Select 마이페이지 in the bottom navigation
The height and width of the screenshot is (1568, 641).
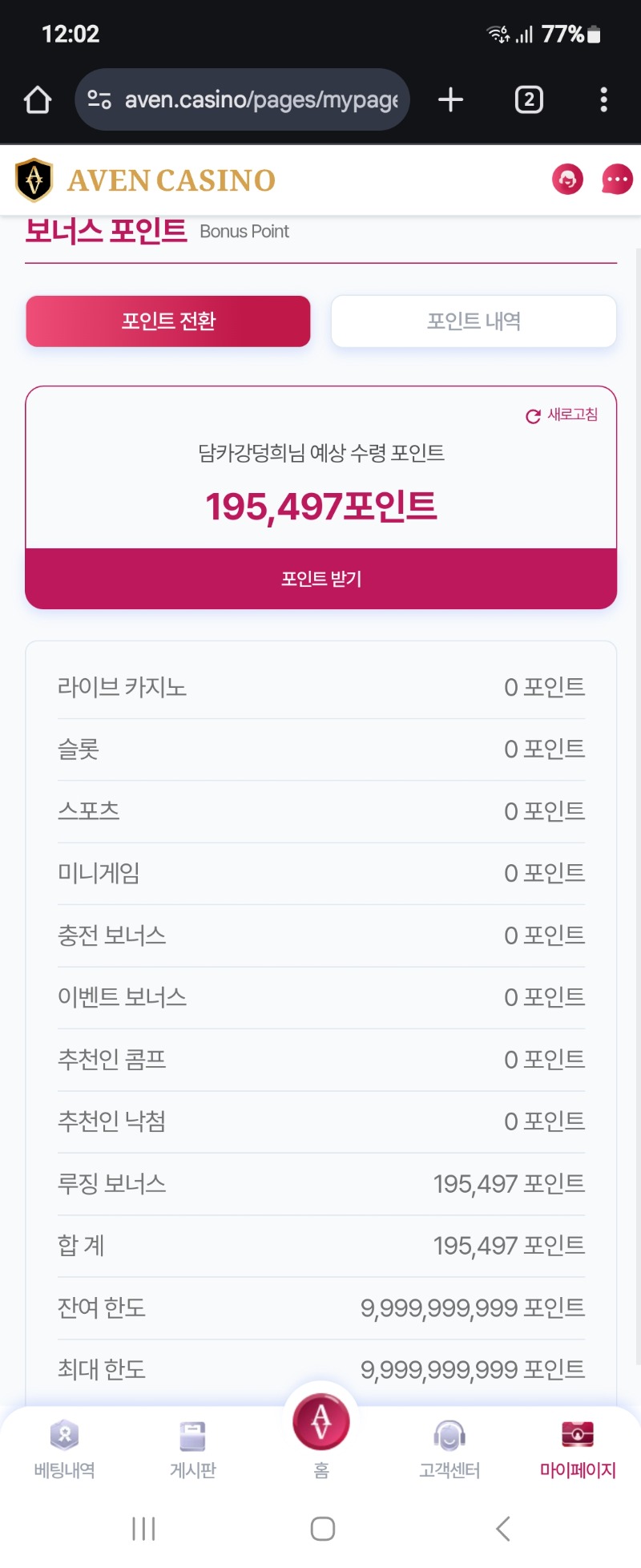pyautogui.click(x=578, y=1448)
